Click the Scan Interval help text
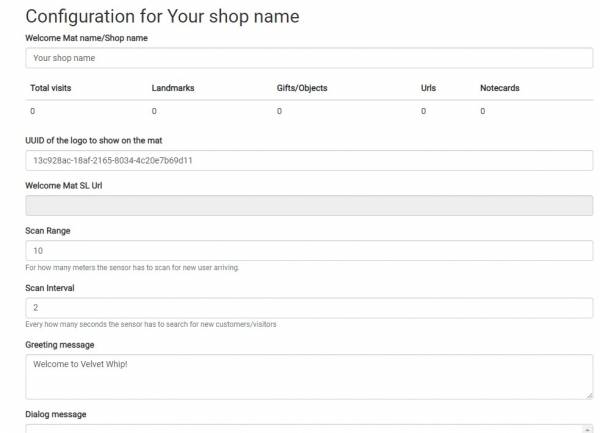 coord(151,324)
